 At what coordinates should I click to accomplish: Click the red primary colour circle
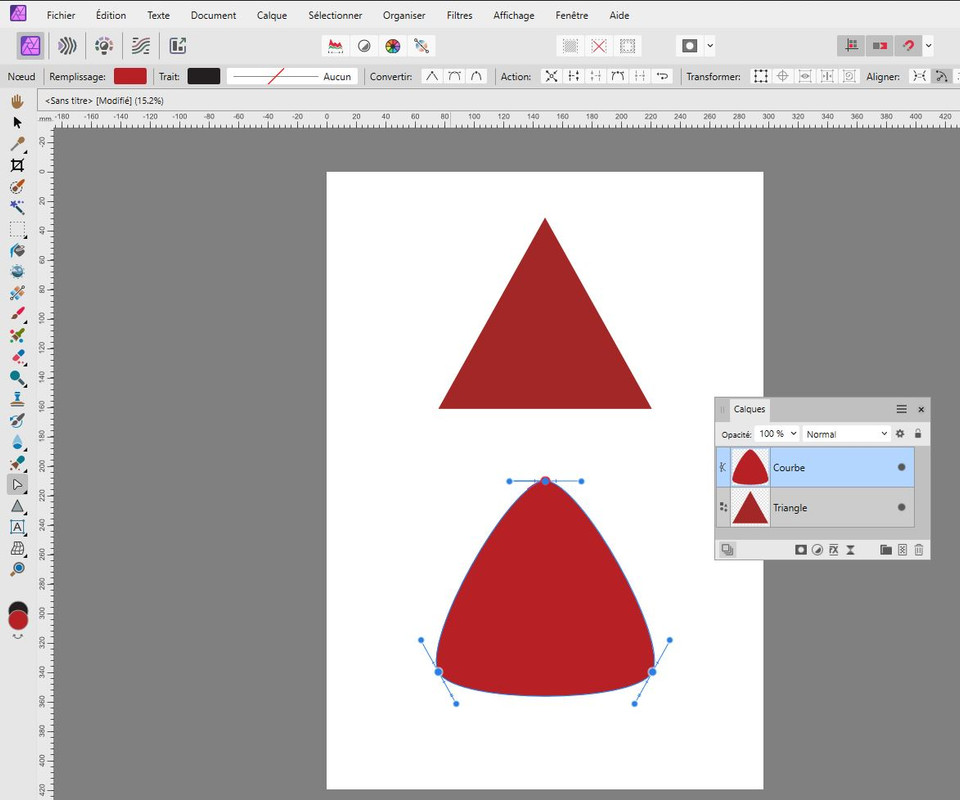coord(18,620)
